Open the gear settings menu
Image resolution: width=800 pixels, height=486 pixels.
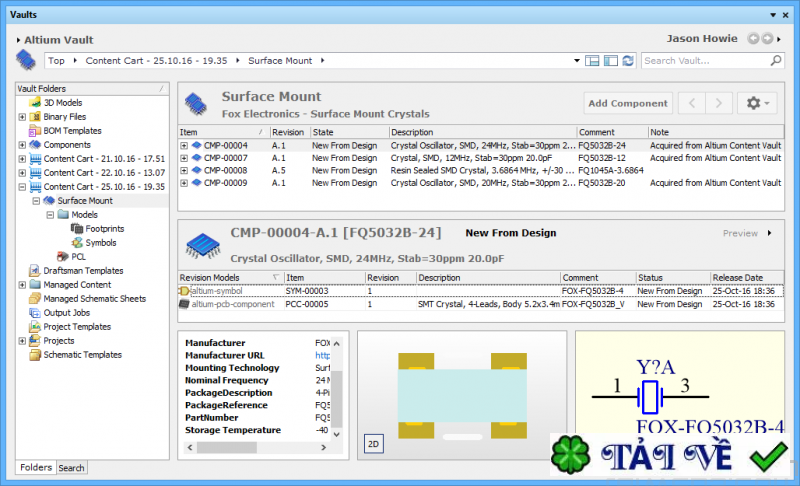pos(755,103)
